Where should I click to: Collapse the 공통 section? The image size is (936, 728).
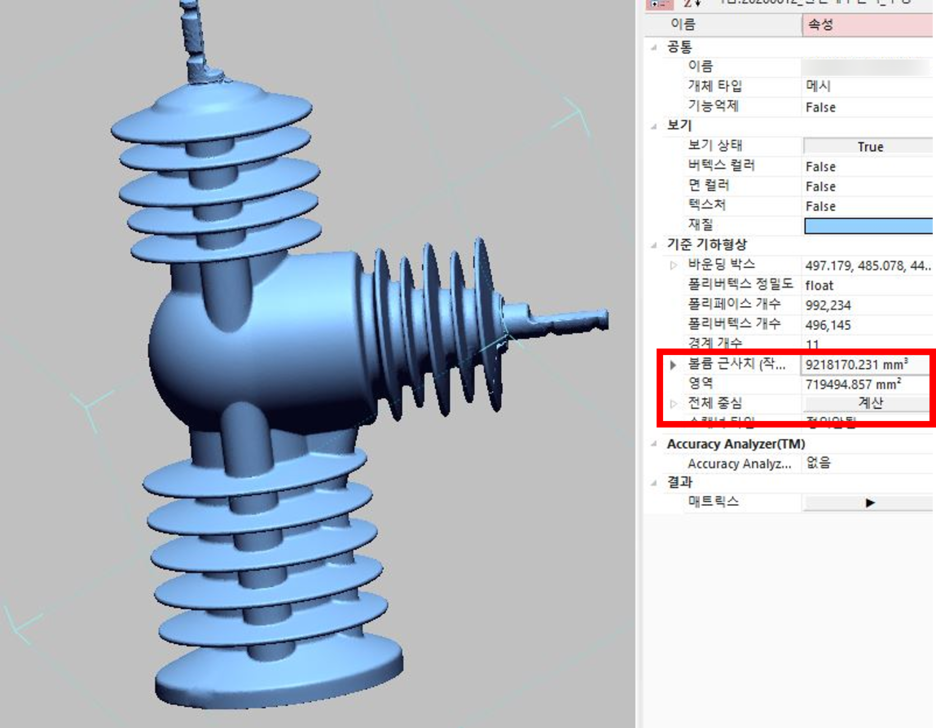click(x=654, y=47)
